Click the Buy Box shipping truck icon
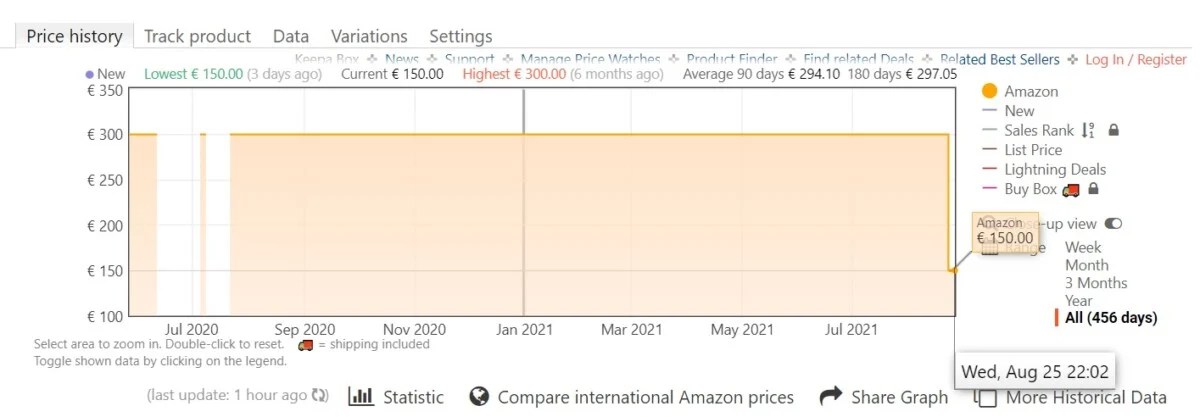1200x417 pixels. pos(1071,189)
